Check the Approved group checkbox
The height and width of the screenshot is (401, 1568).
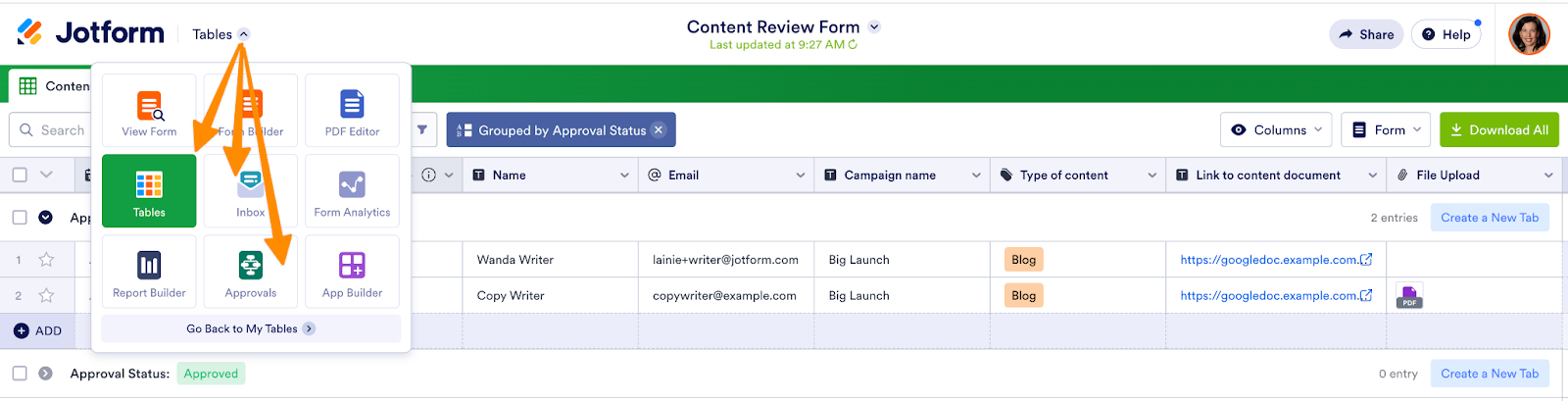20,374
